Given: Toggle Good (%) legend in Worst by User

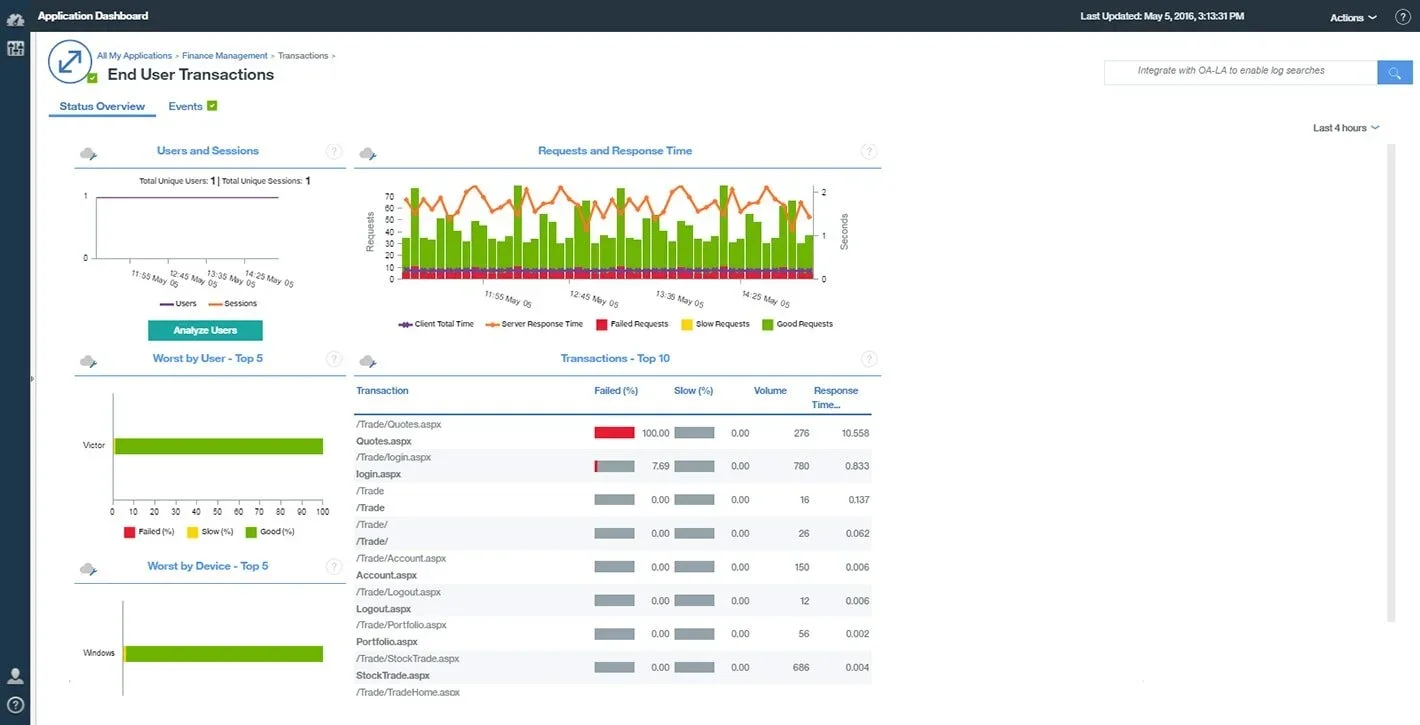Looking at the screenshot, I should 270,532.
